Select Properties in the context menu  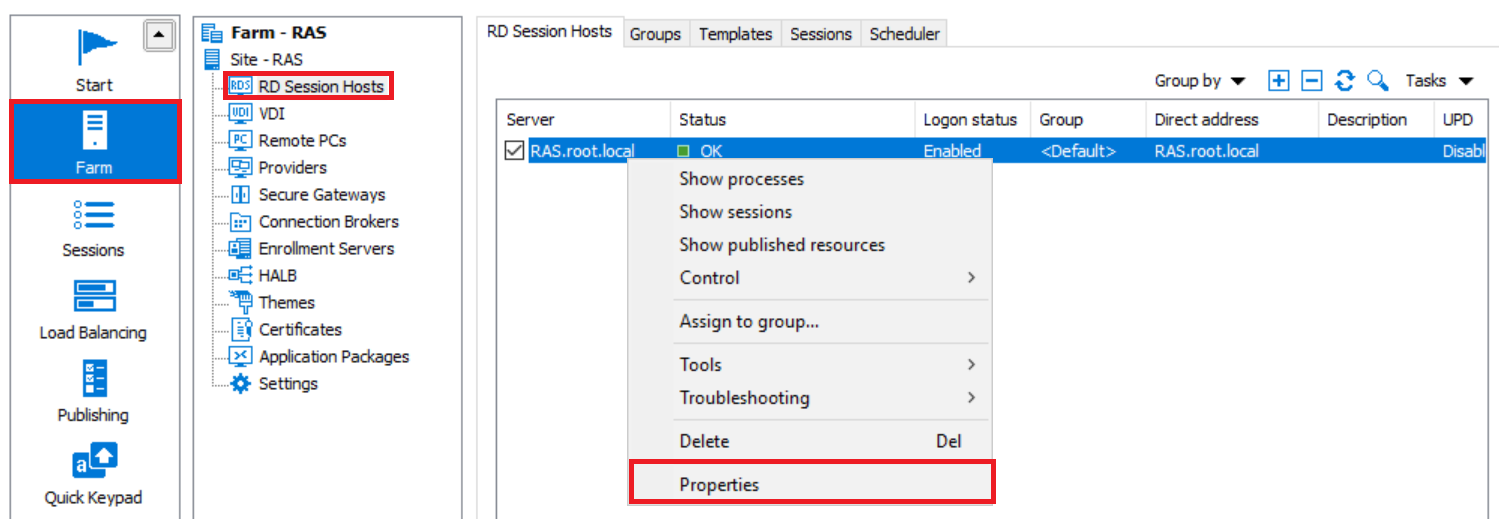click(x=719, y=485)
